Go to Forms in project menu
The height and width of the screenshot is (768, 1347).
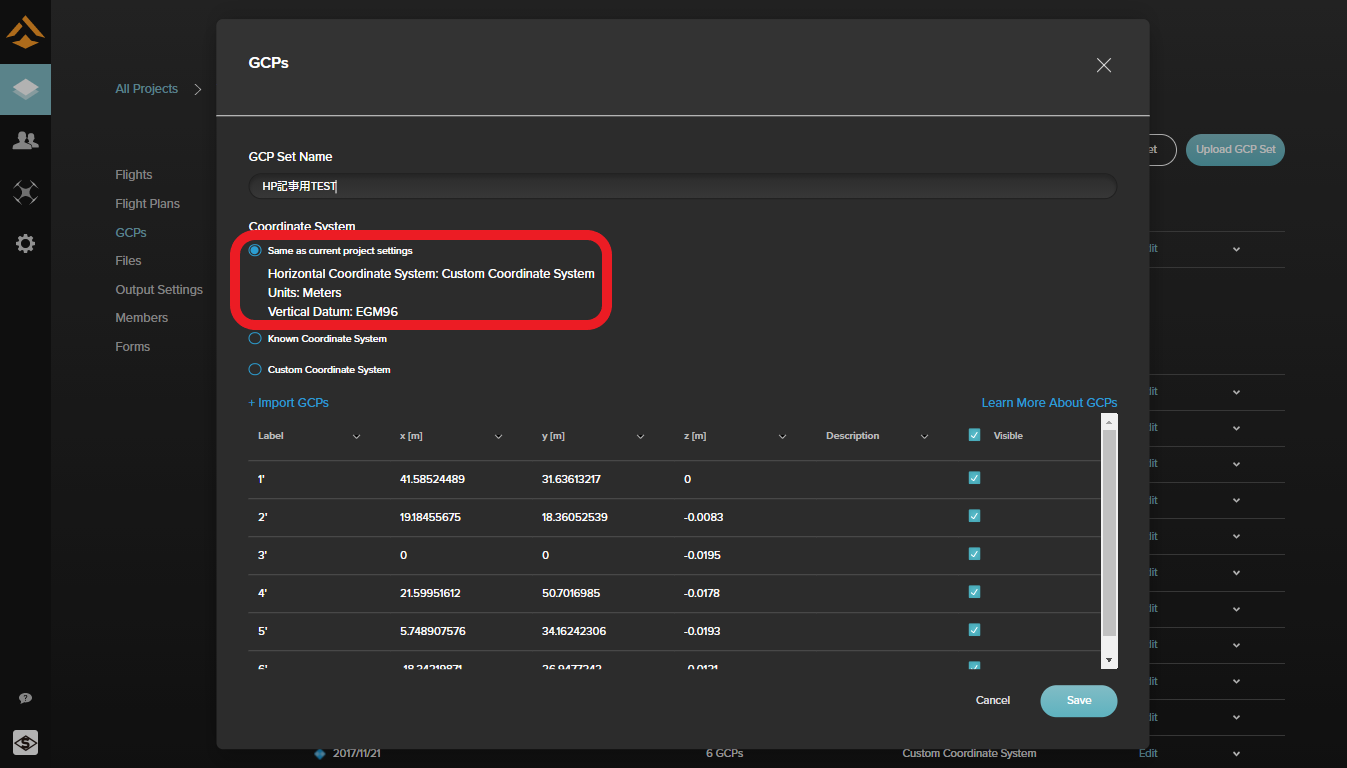pos(133,347)
